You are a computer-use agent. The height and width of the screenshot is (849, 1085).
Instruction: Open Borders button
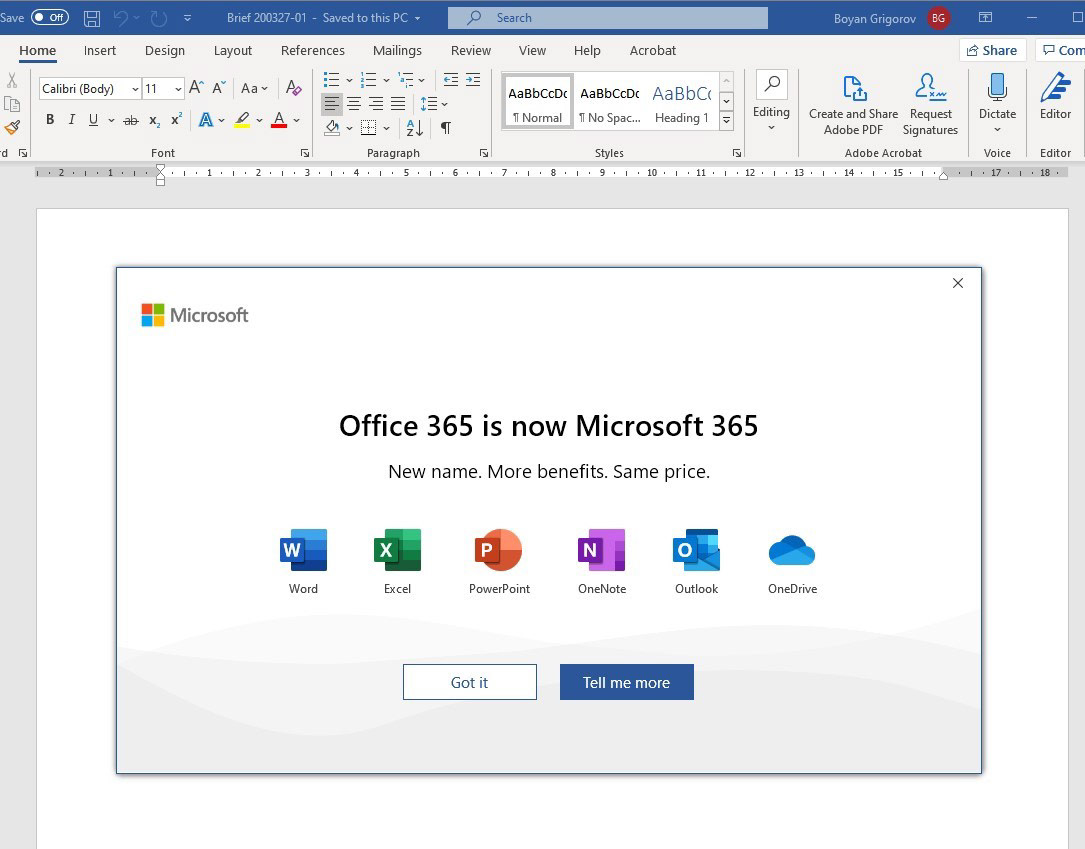click(369, 128)
